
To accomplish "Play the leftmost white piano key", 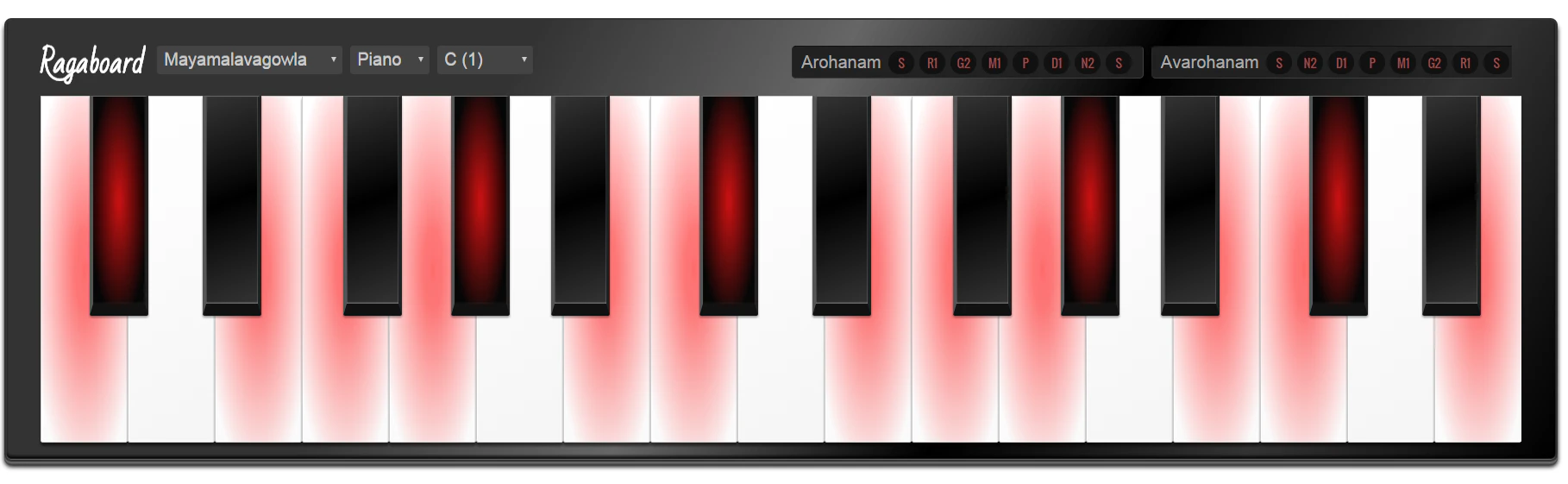I will click(x=84, y=380).
